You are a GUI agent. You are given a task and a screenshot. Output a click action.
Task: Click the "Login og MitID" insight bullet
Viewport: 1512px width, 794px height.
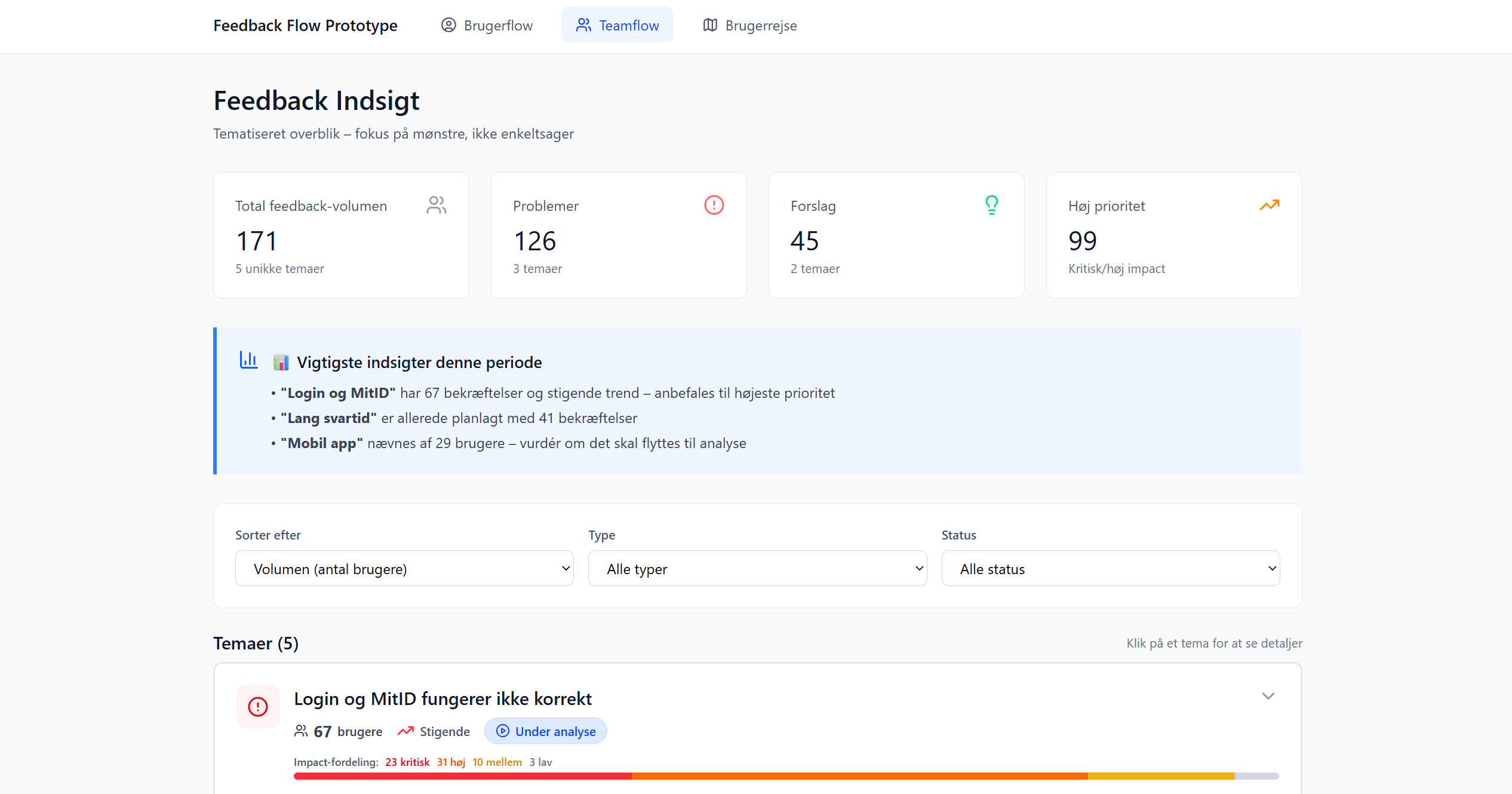click(x=553, y=393)
